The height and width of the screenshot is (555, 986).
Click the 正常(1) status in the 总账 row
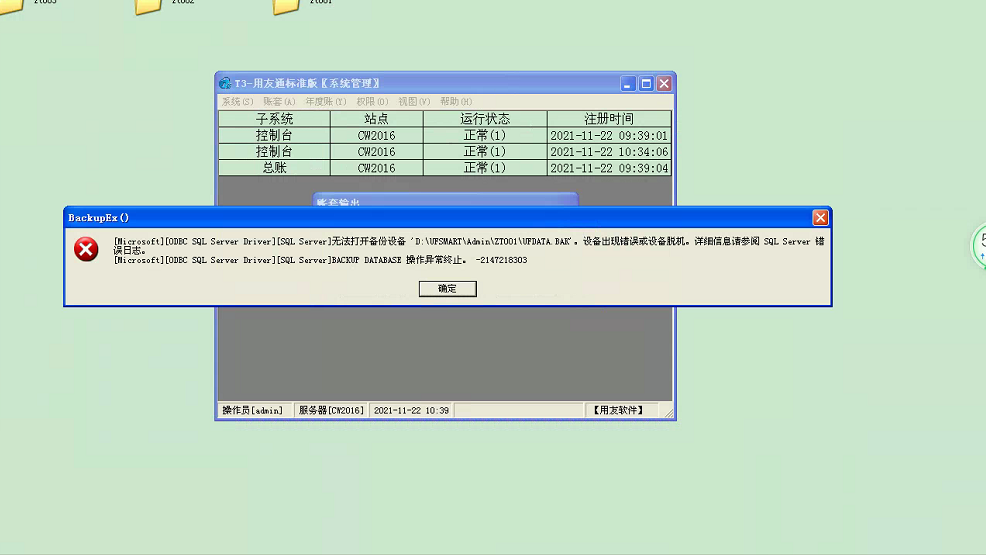(485, 168)
